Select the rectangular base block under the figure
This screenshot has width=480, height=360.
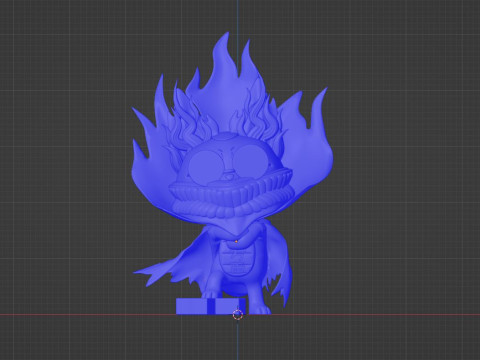coord(211,306)
